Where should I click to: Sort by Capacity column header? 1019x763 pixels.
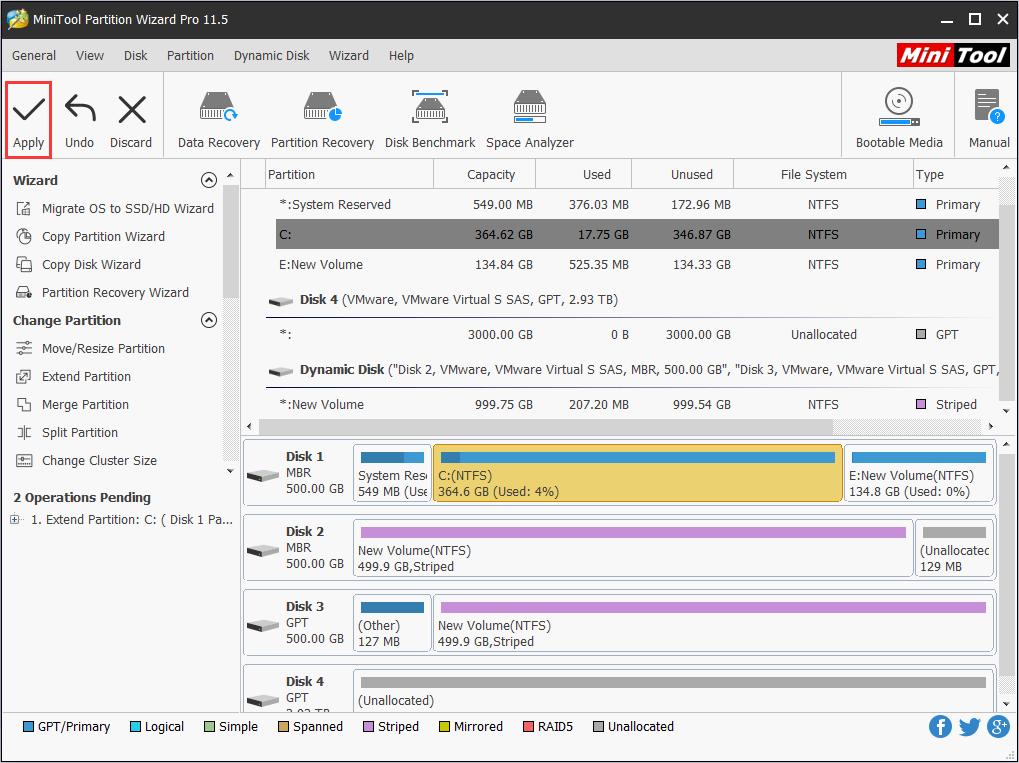click(x=485, y=174)
